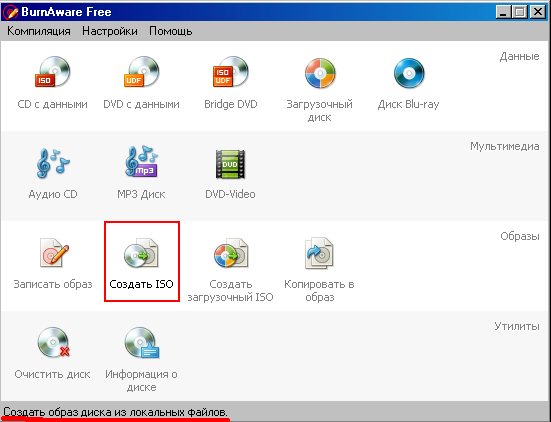
Task: Open the Помощь menu
Action: [x=170, y=31]
